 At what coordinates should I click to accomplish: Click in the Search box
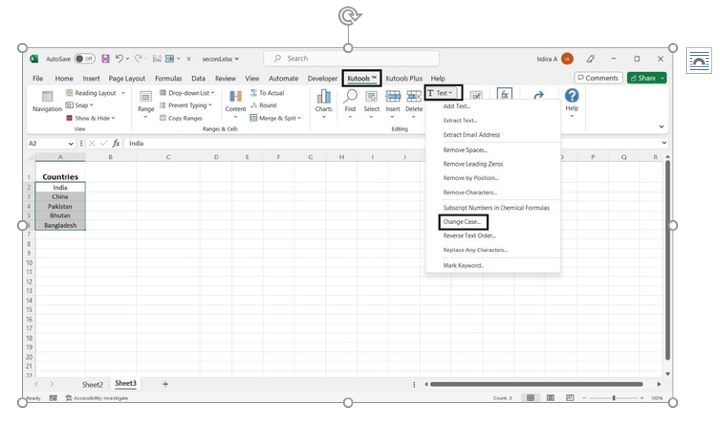click(x=351, y=59)
